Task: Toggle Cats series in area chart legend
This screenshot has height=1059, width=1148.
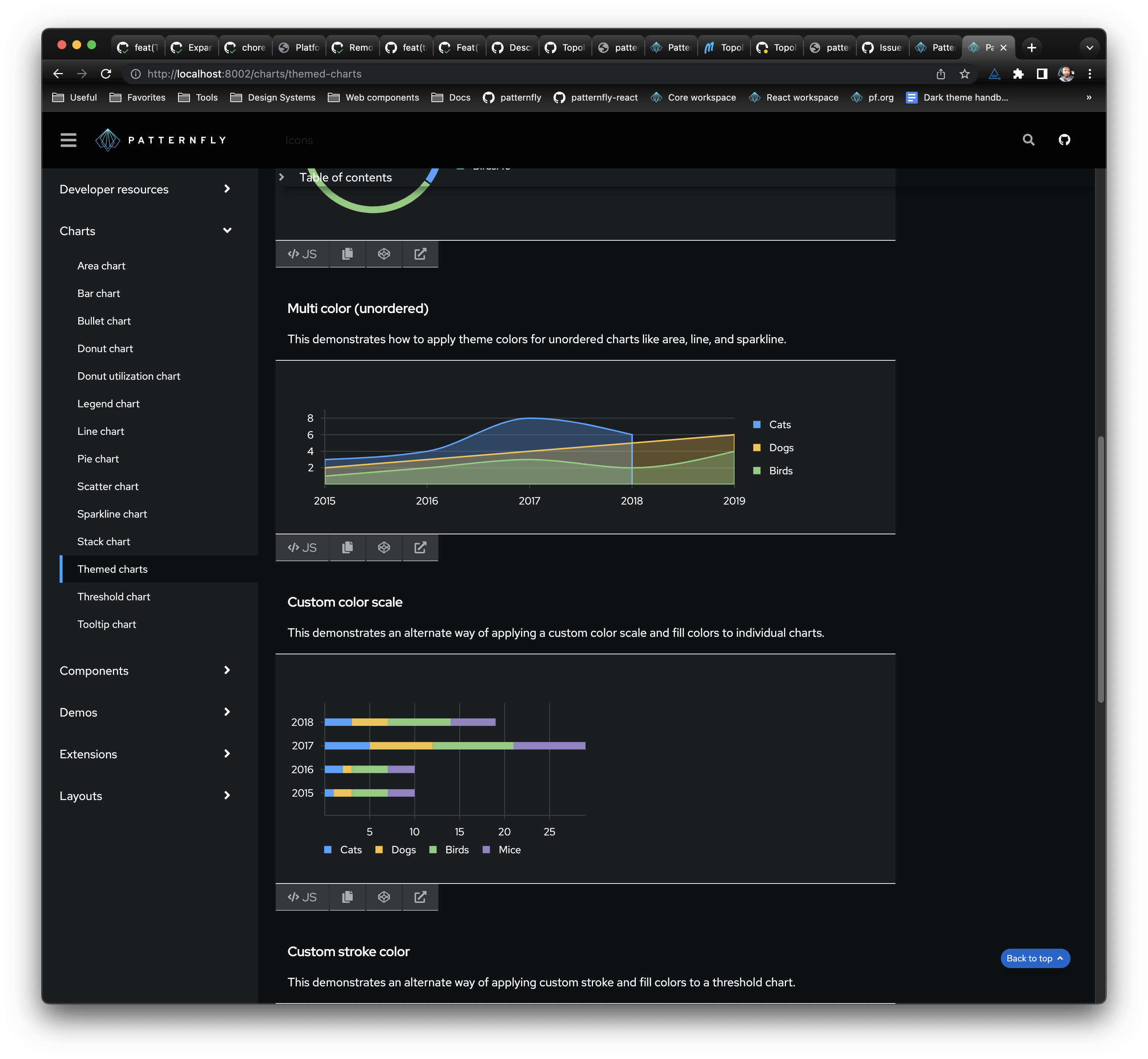Action: pos(779,425)
